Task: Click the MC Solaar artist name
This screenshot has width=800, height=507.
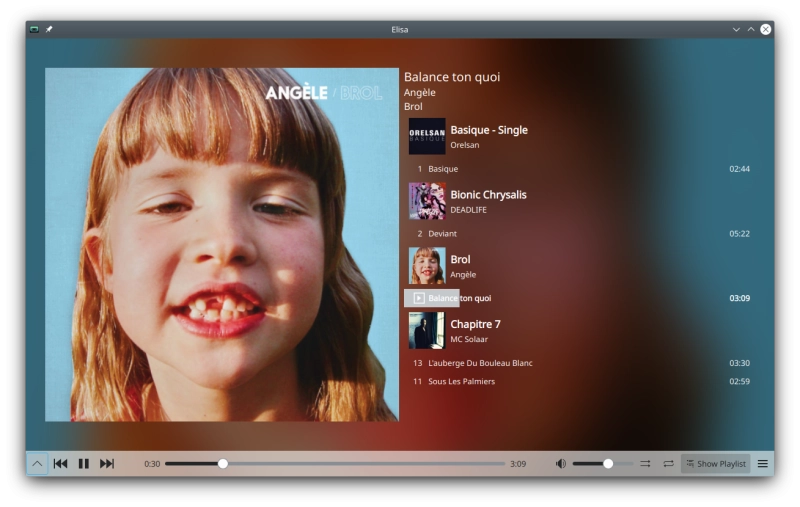Action: [x=469, y=339]
